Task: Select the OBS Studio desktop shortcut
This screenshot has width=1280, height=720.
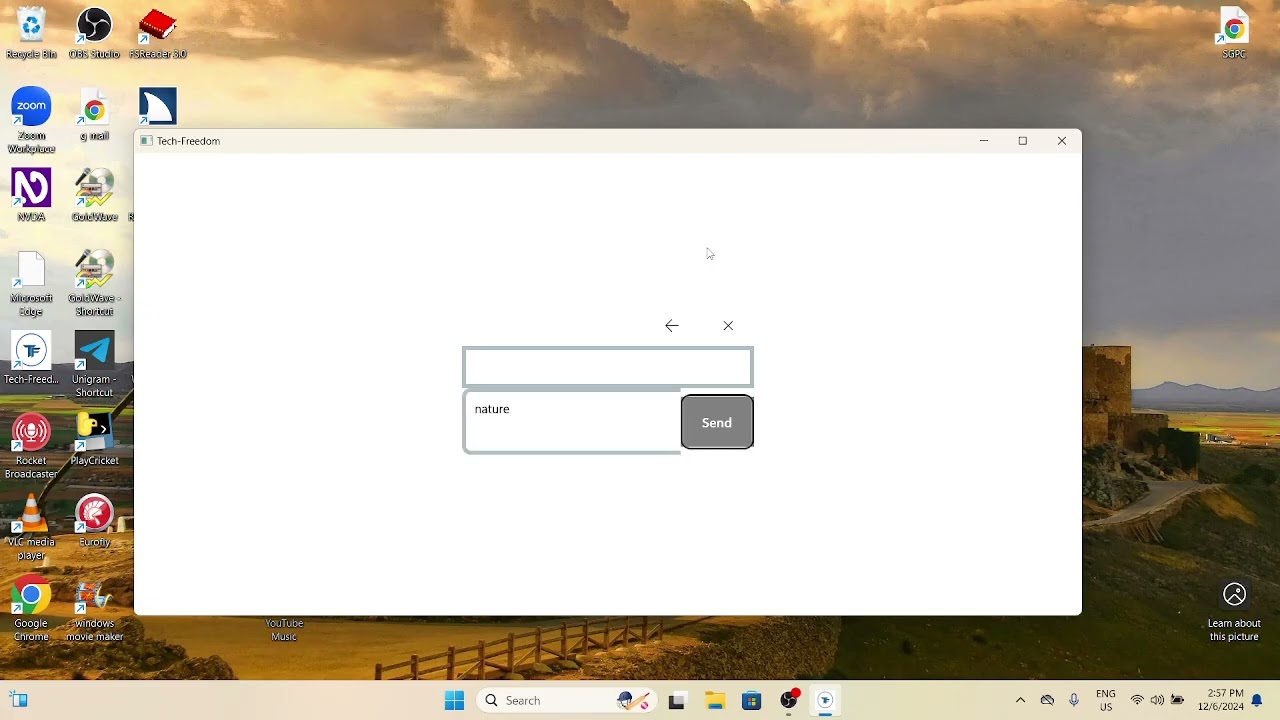Action: [x=94, y=33]
